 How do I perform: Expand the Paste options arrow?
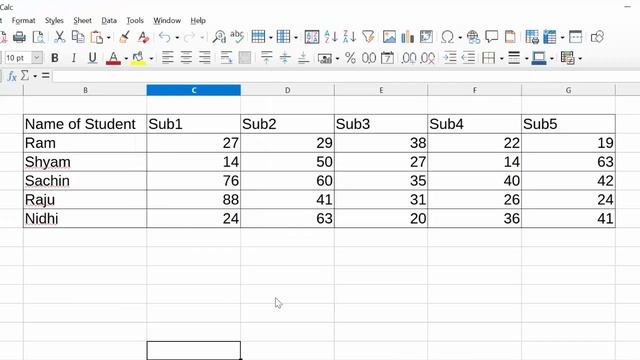pos(109,38)
